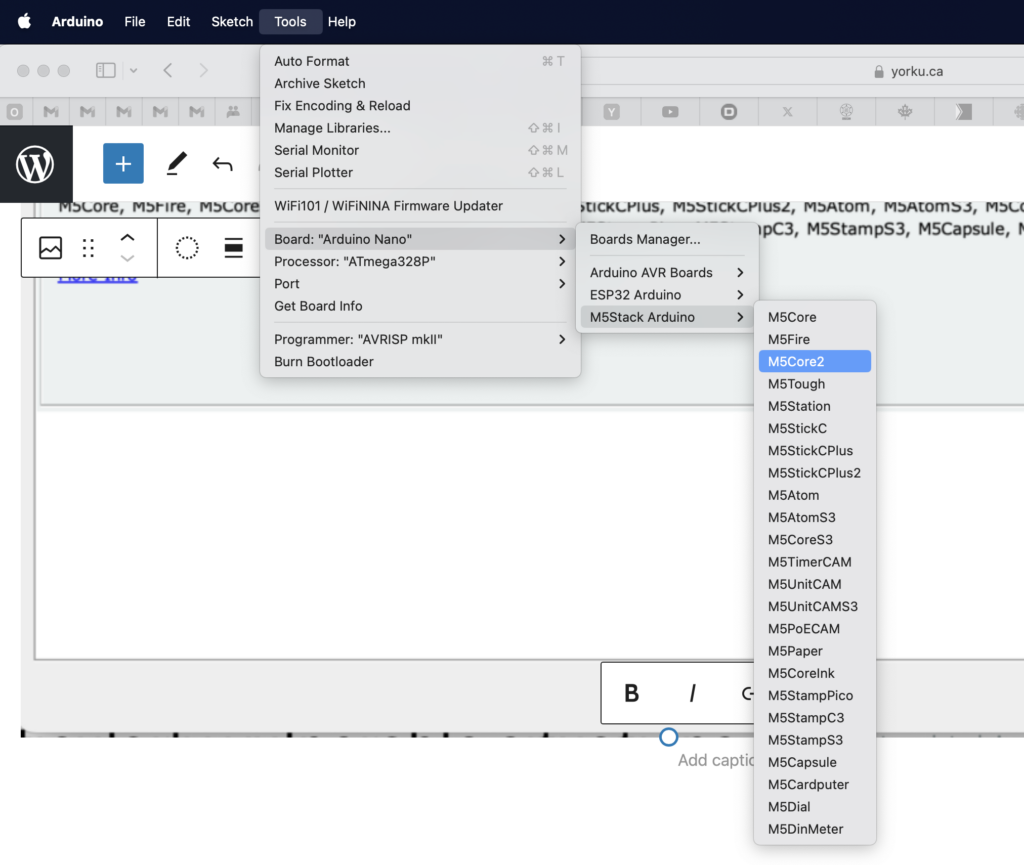Viewport: 1024px width, 865px height.
Task: Click the browser back arrow
Action: click(x=168, y=71)
